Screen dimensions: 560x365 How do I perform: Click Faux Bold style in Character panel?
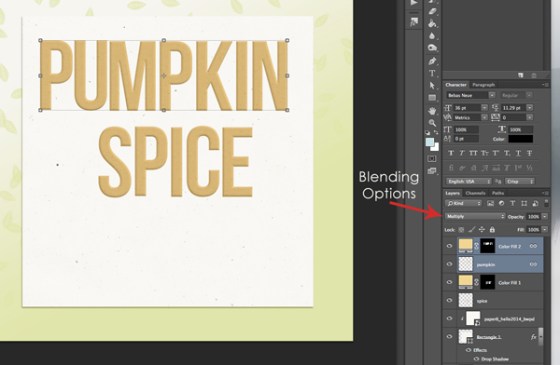tap(451, 153)
